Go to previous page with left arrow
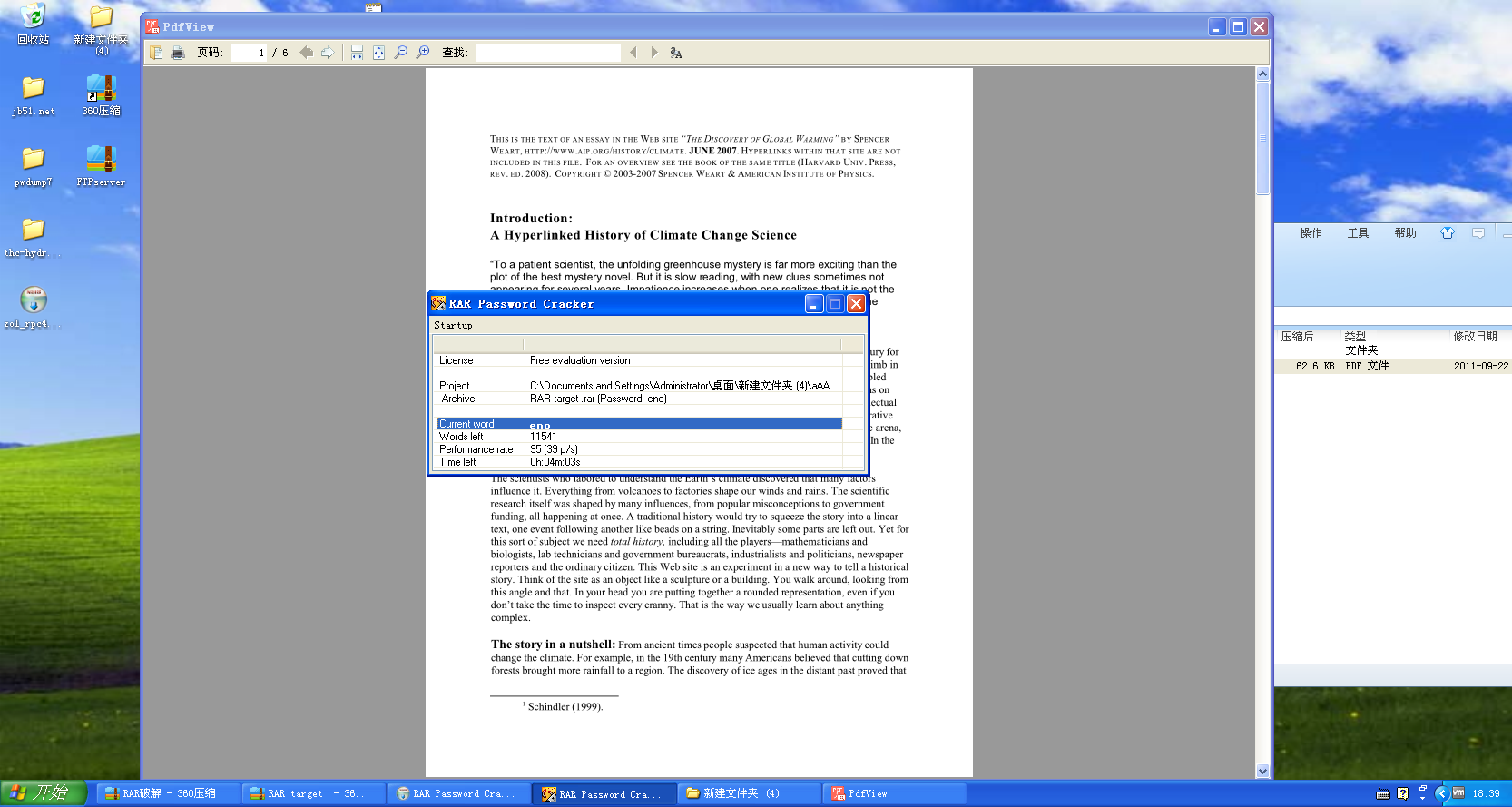 307,53
